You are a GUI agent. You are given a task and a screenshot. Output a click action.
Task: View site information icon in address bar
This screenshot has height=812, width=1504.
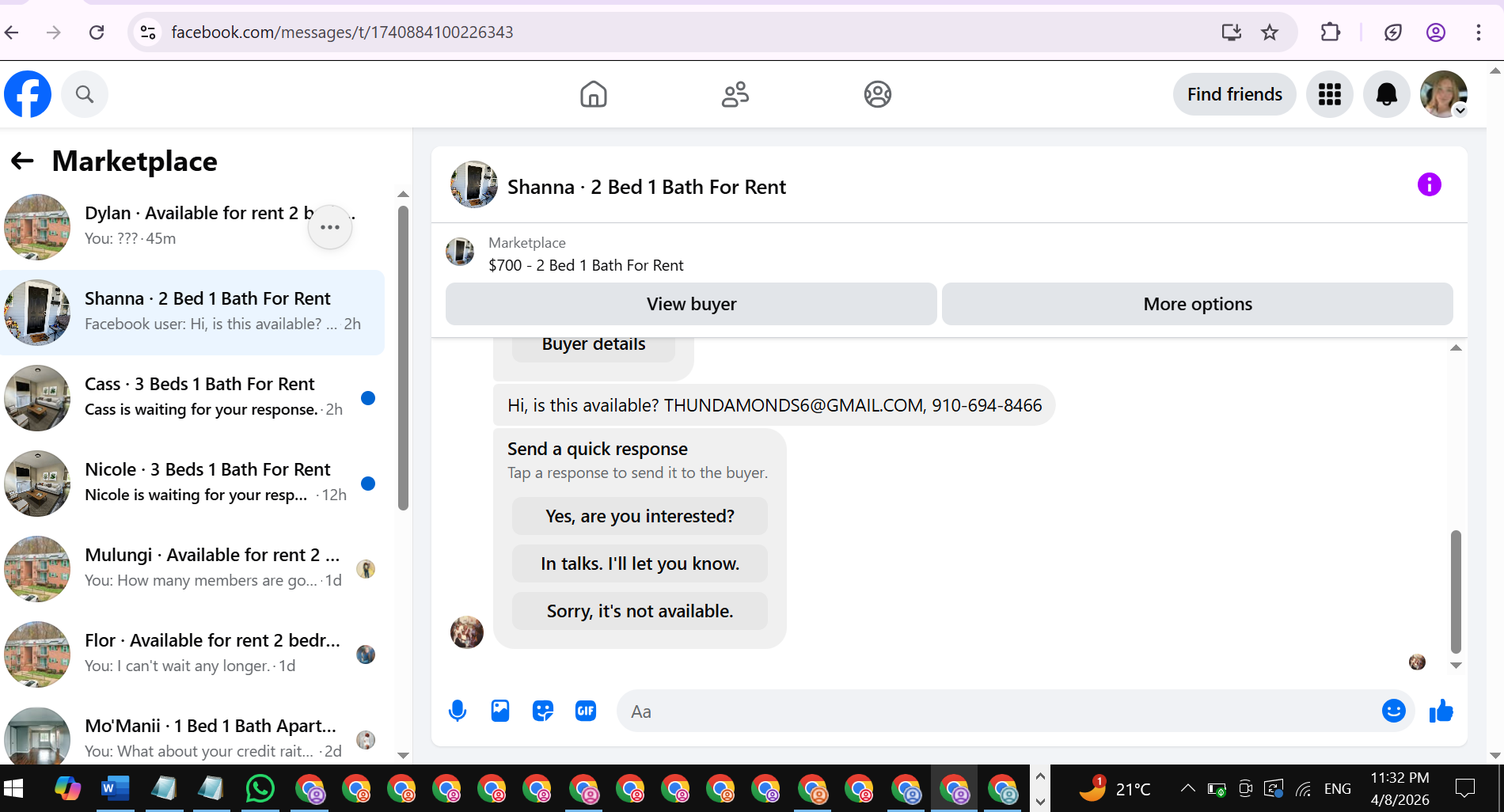[148, 32]
